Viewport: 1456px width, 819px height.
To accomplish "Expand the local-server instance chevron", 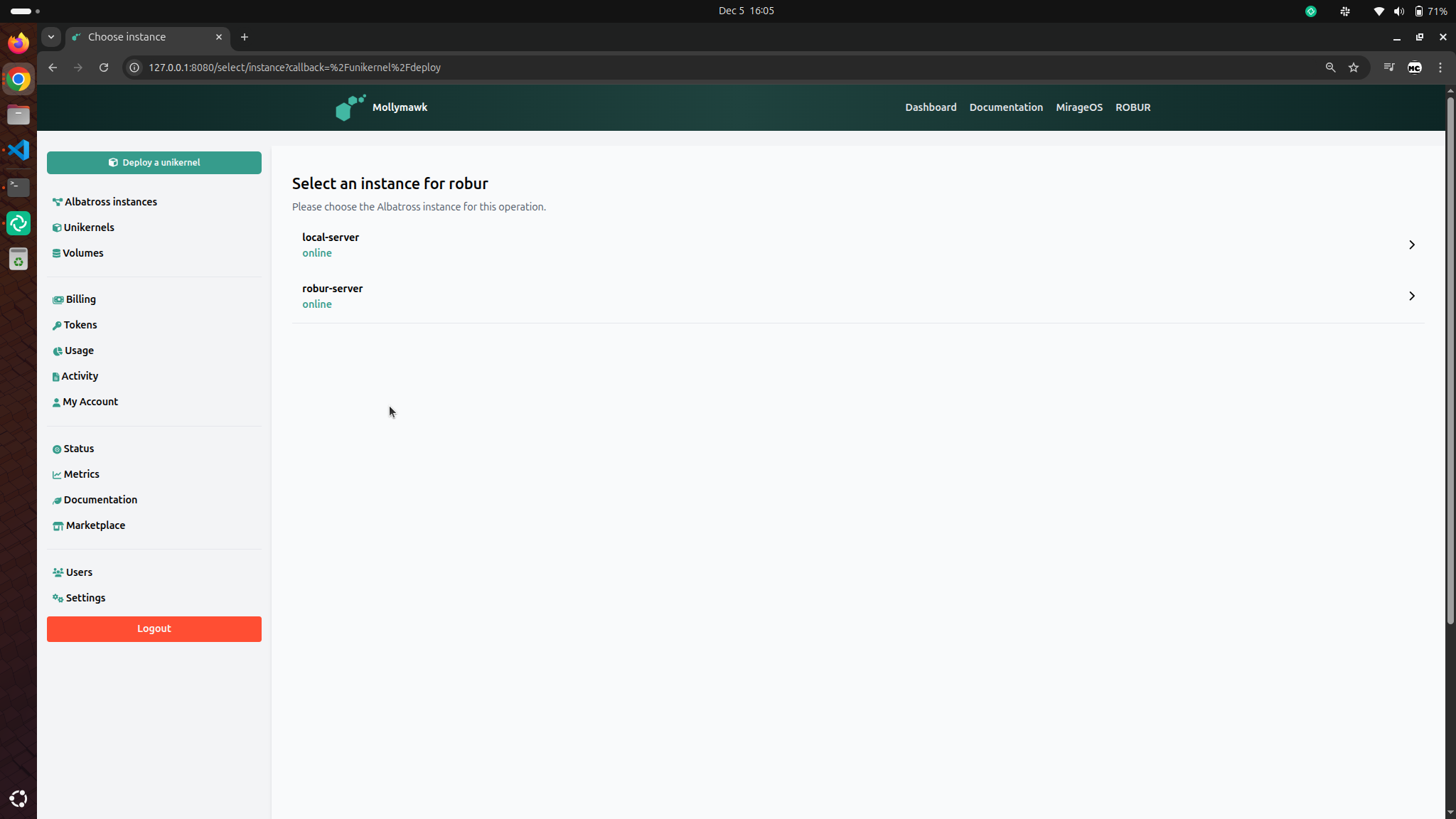I will (x=1411, y=245).
